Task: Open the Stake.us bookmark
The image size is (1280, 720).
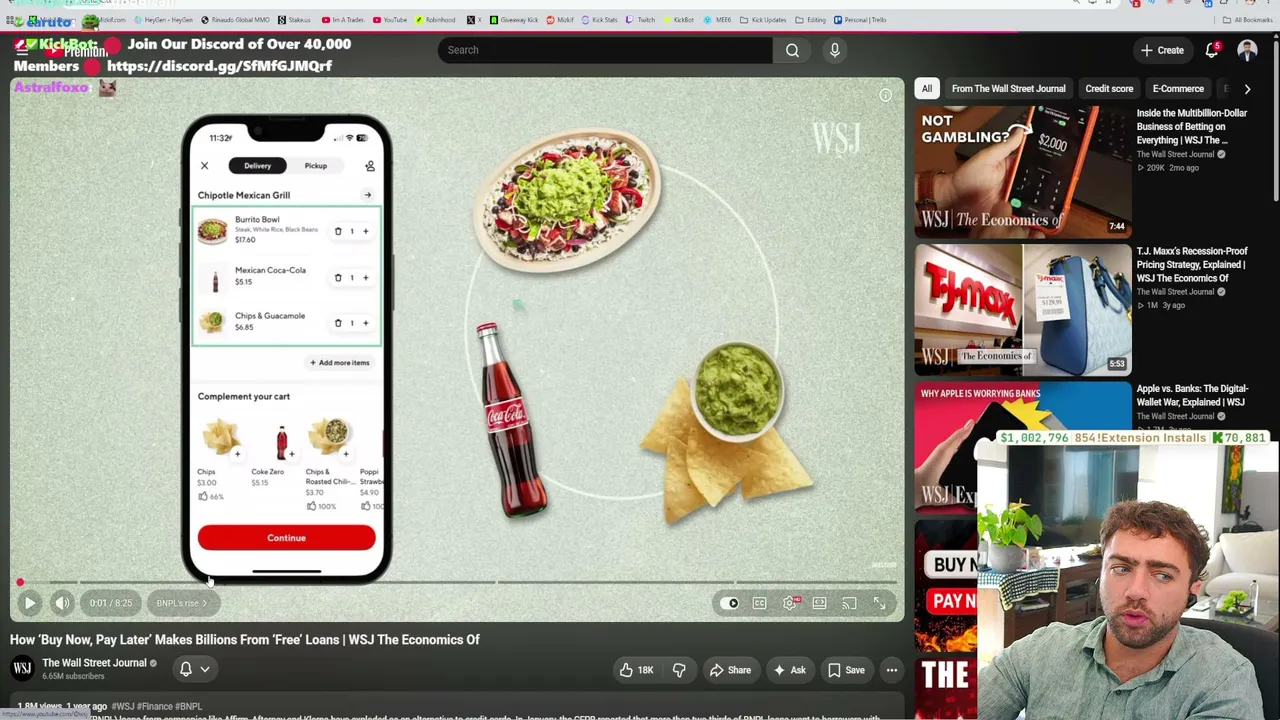Action: point(294,20)
